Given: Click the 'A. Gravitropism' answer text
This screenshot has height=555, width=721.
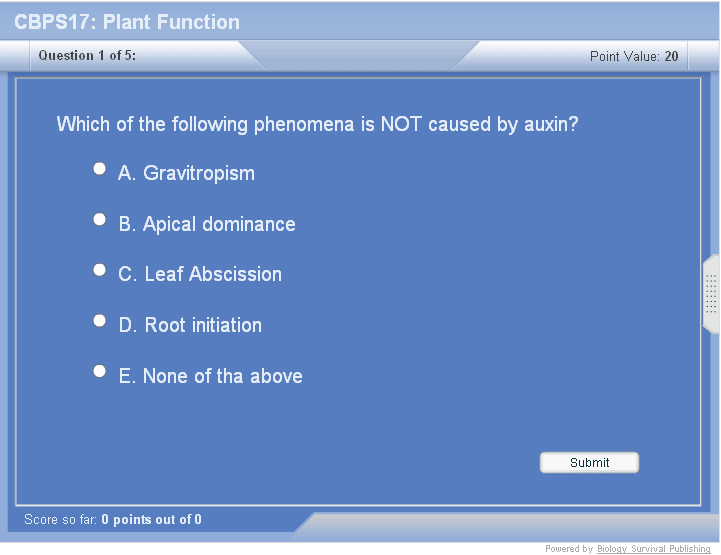Looking at the screenshot, I should click(186, 174).
